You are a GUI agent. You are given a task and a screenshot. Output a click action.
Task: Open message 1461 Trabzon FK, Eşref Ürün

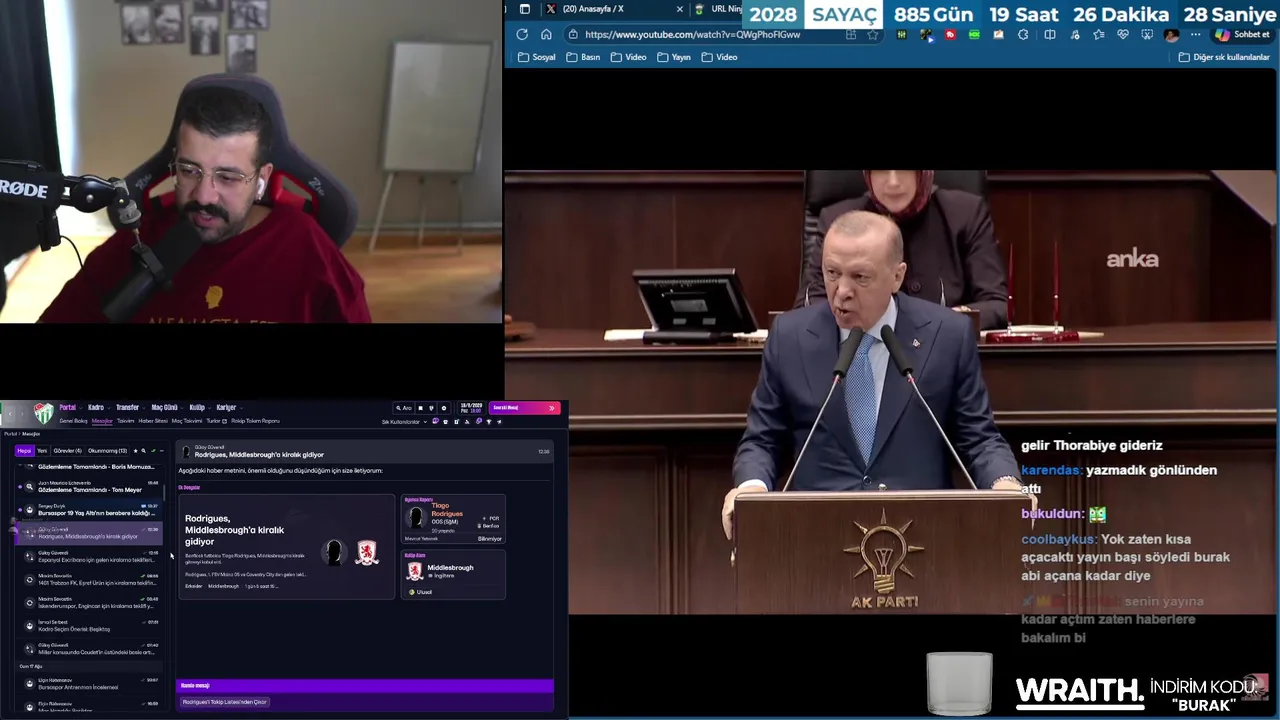[x=89, y=579]
